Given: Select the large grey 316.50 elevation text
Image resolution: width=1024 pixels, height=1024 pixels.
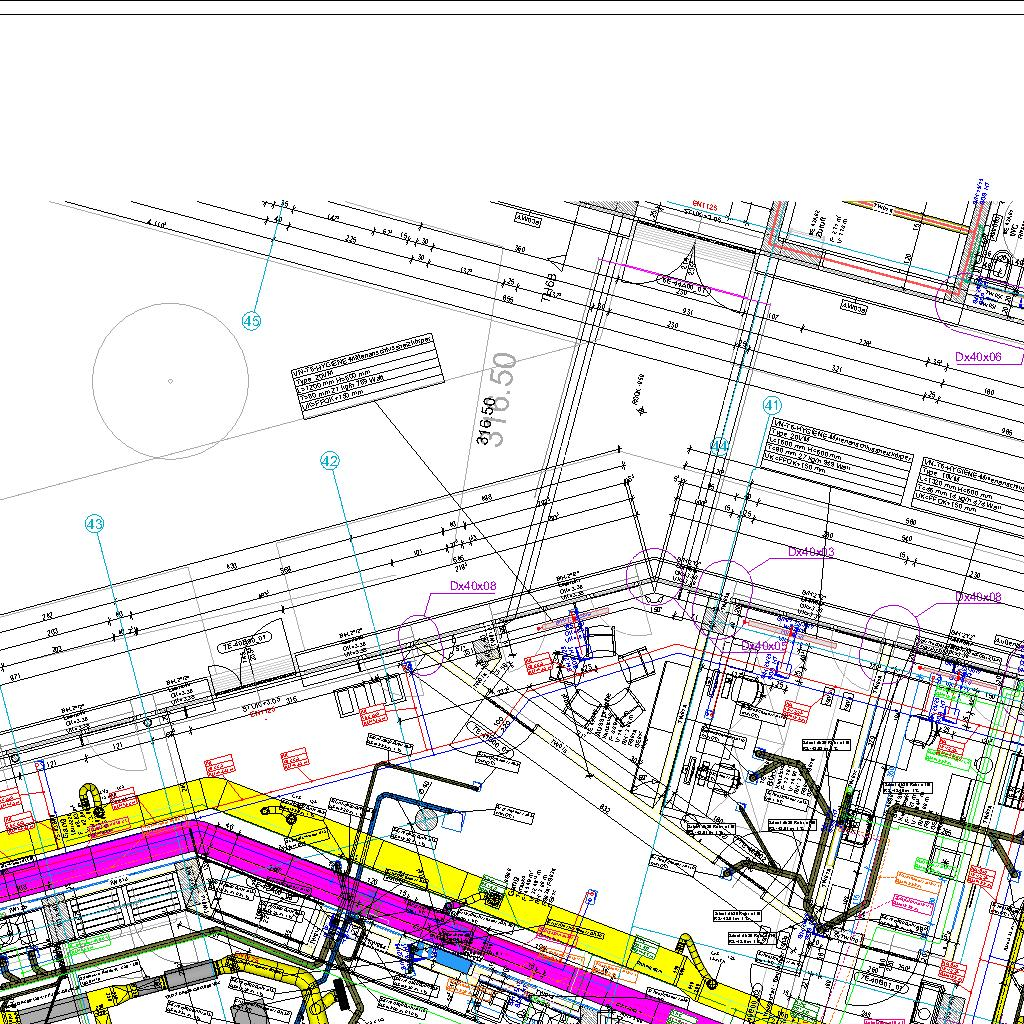Looking at the screenshot, I should coord(503,400).
